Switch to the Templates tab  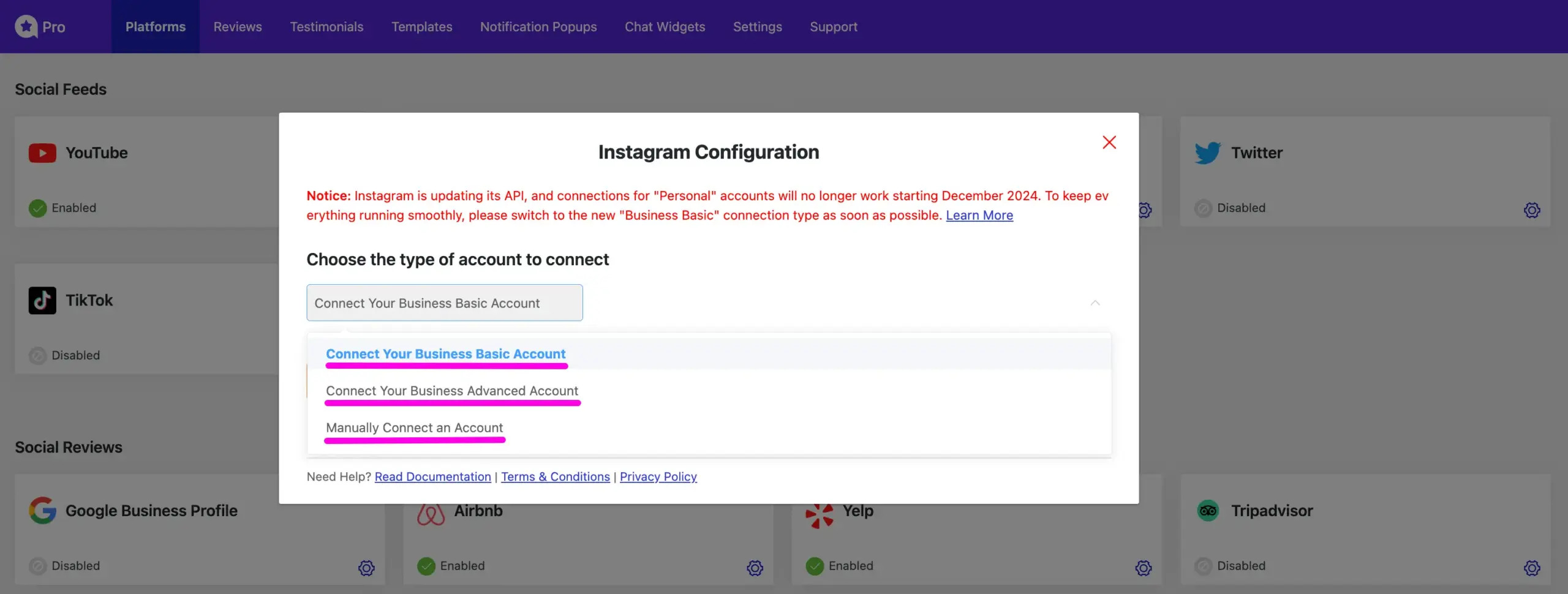coord(421,26)
